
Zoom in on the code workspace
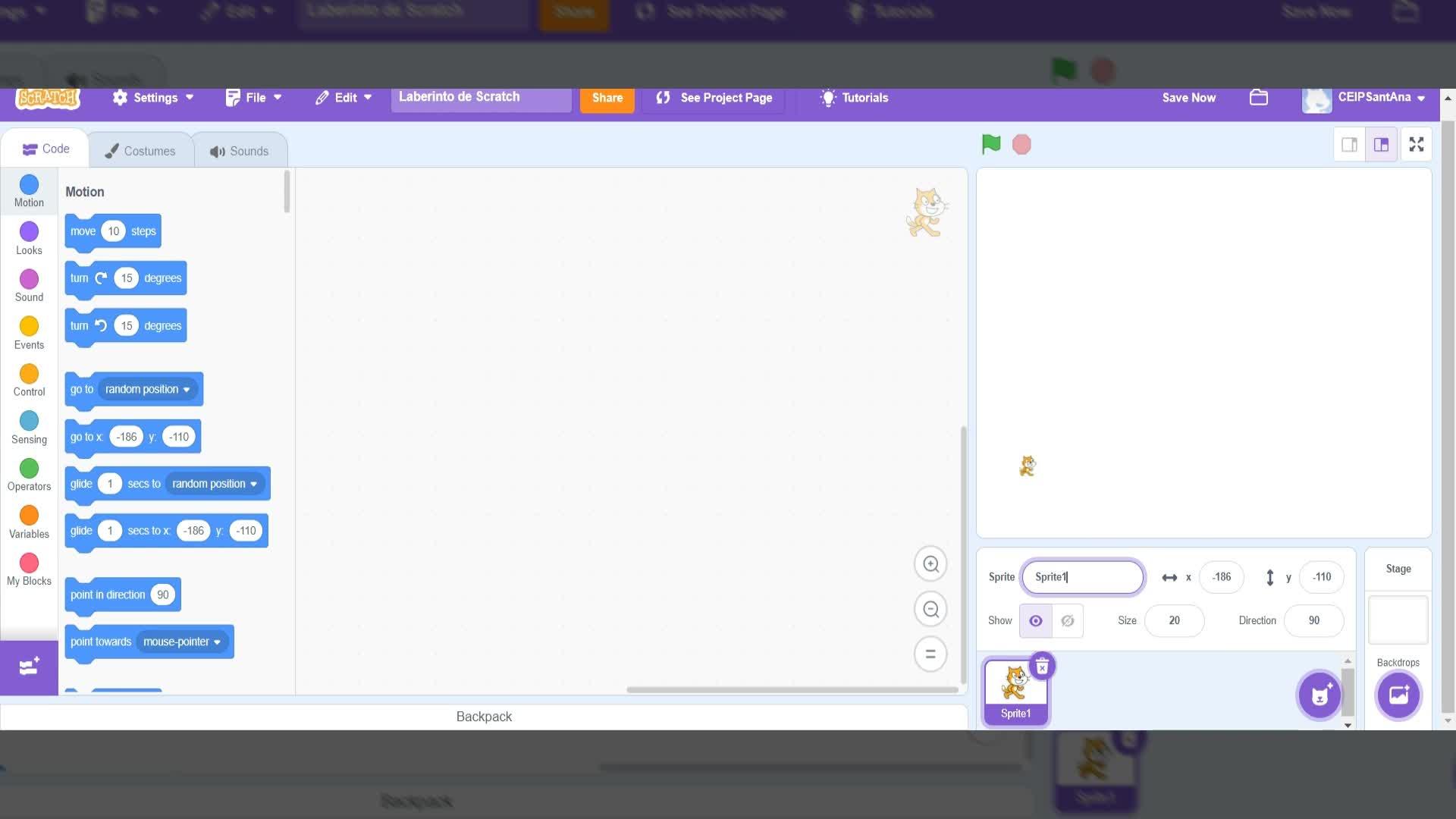(x=930, y=564)
